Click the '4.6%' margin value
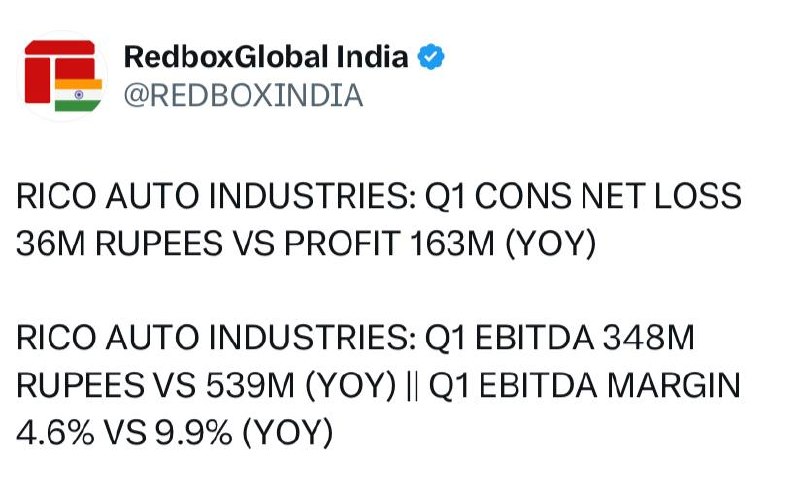The image size is (800, 489). [x=55, y=432]
